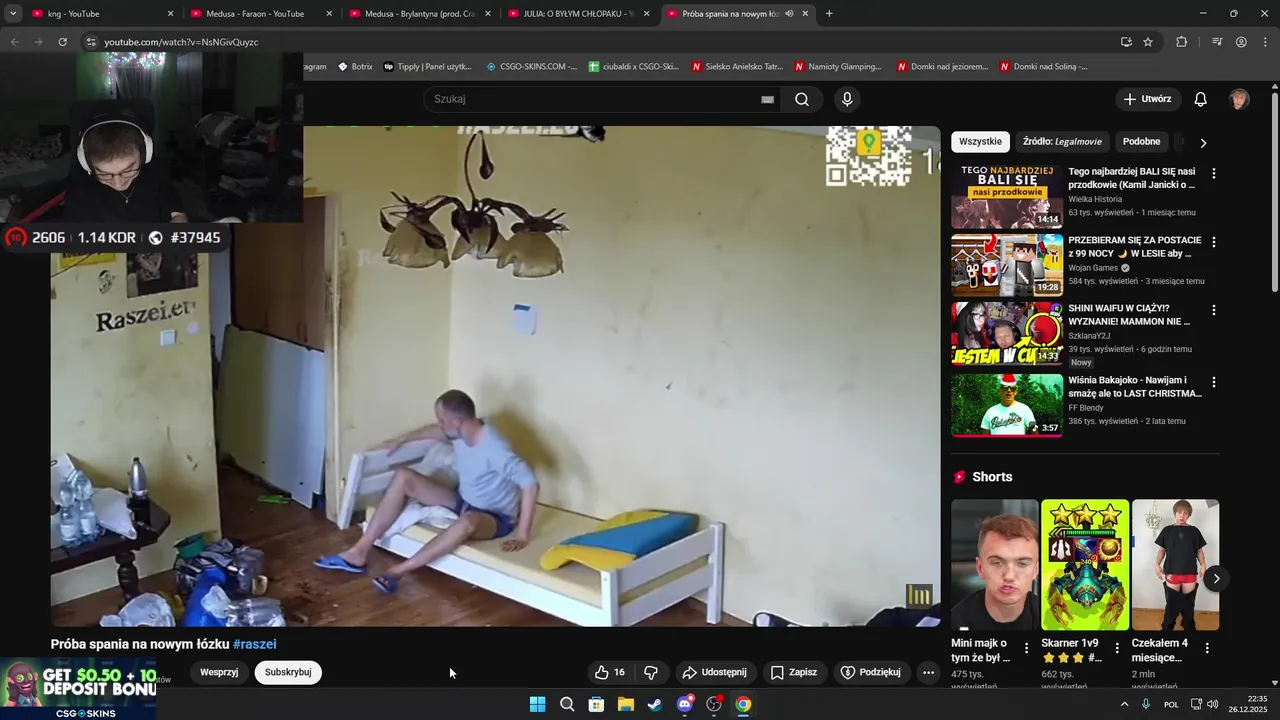Open Chrome three-dot menu
The height and width of the screenshot is (720, 1280).
tap(1265, 42)
